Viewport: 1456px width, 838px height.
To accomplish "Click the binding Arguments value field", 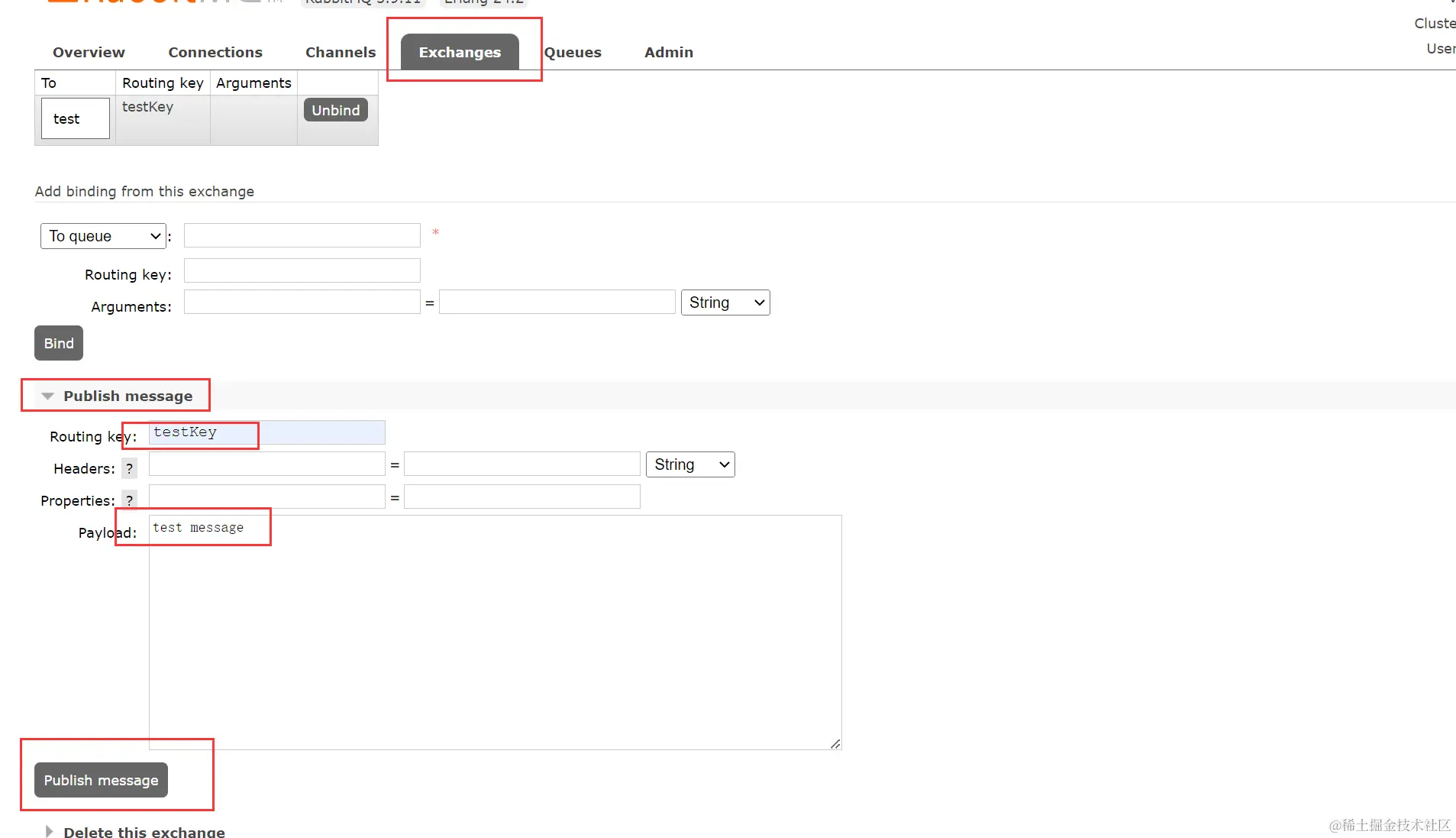I will [x=557, y=302].
